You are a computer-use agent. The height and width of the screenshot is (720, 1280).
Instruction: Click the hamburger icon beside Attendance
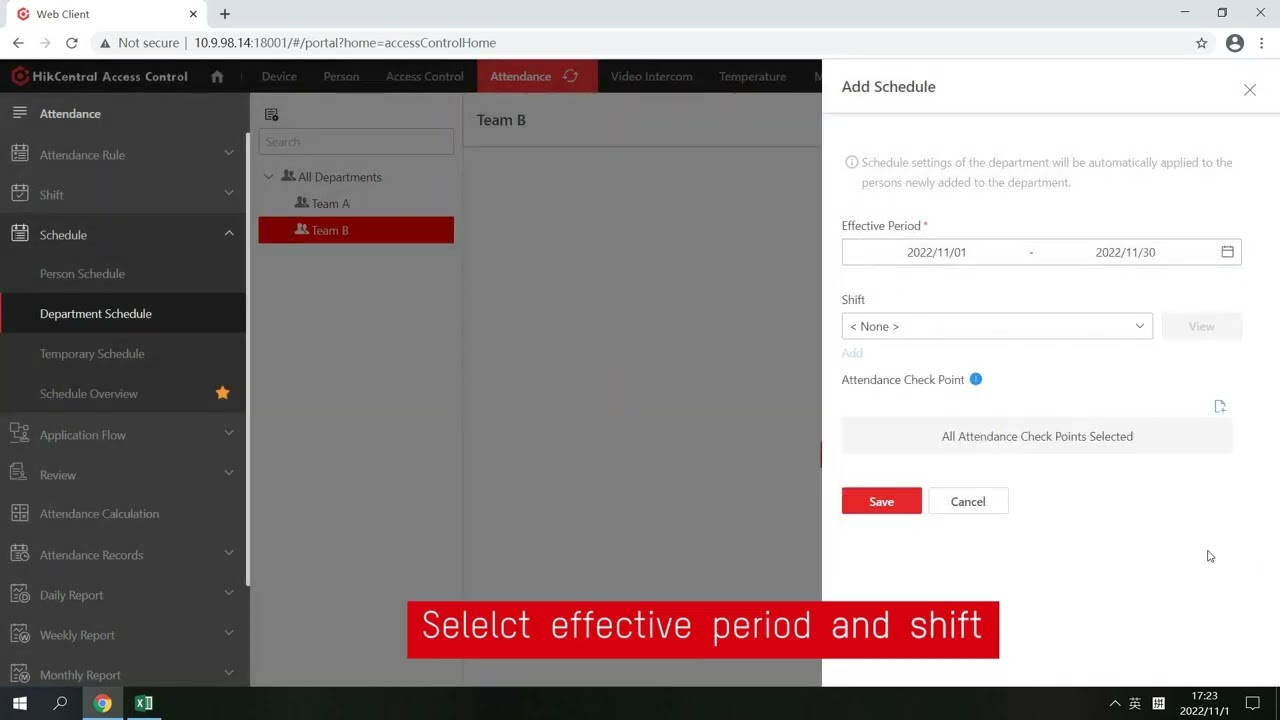coord(20,113)
